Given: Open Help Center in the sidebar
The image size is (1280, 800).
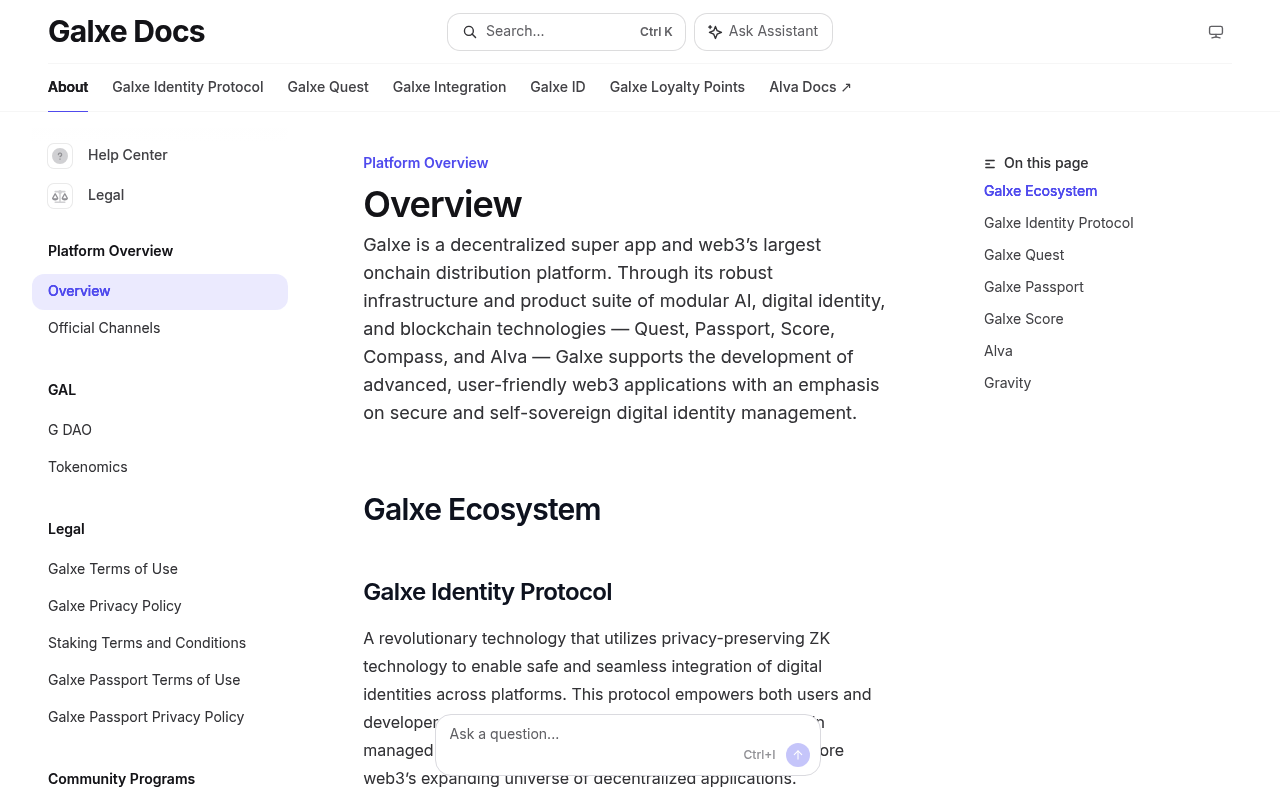Looking at the screenshot, I should point(128,155).
